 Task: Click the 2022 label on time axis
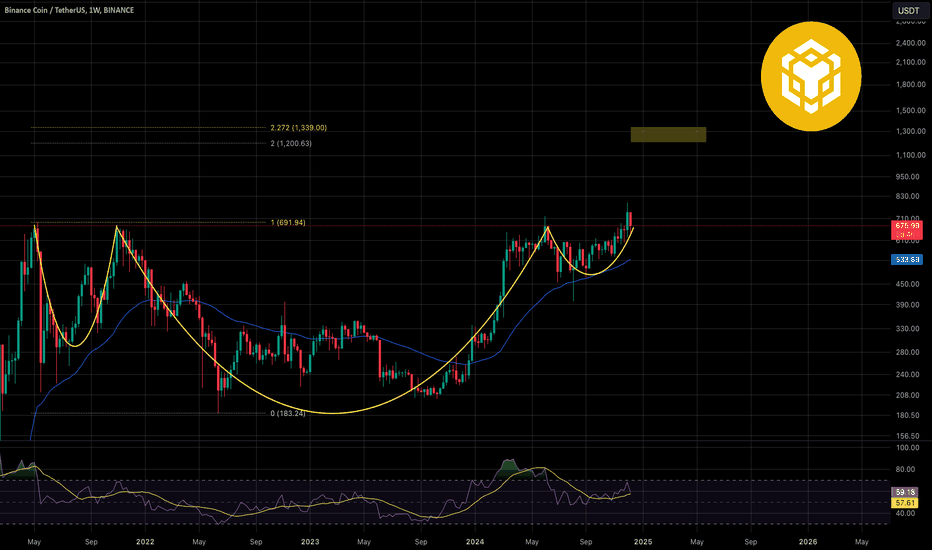(145, 542)
